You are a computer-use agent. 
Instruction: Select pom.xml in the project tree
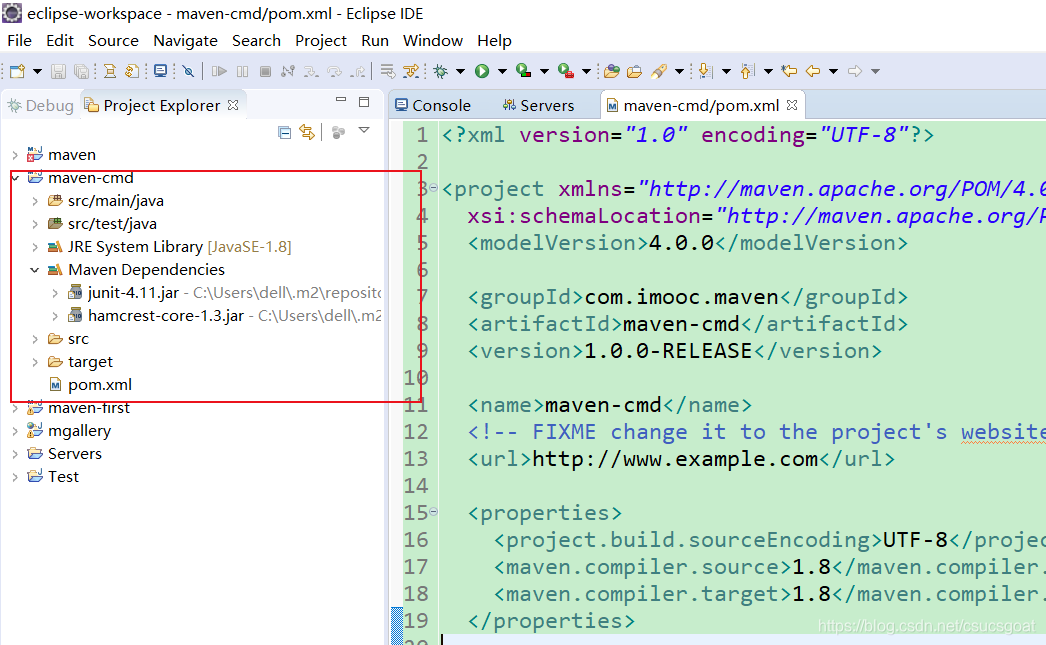pyautogui.click(x=90, y=385)
